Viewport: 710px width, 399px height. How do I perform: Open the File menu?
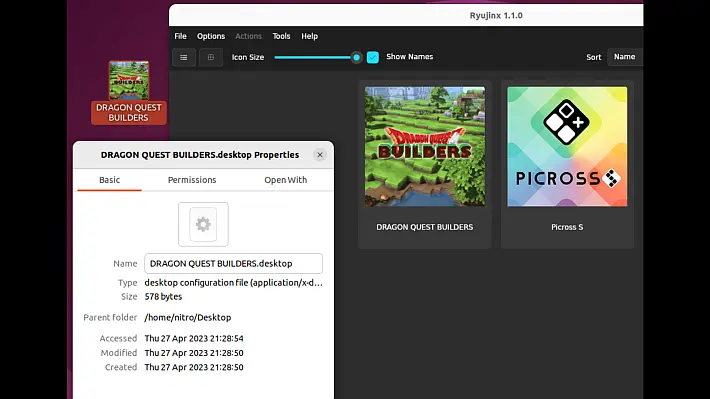click(180, 36)
